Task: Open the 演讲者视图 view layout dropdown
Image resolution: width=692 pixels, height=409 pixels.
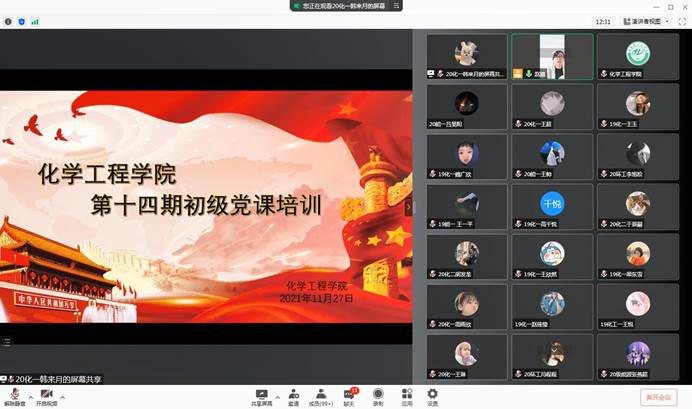Action: pyautogui.click(x=668, y=20)
